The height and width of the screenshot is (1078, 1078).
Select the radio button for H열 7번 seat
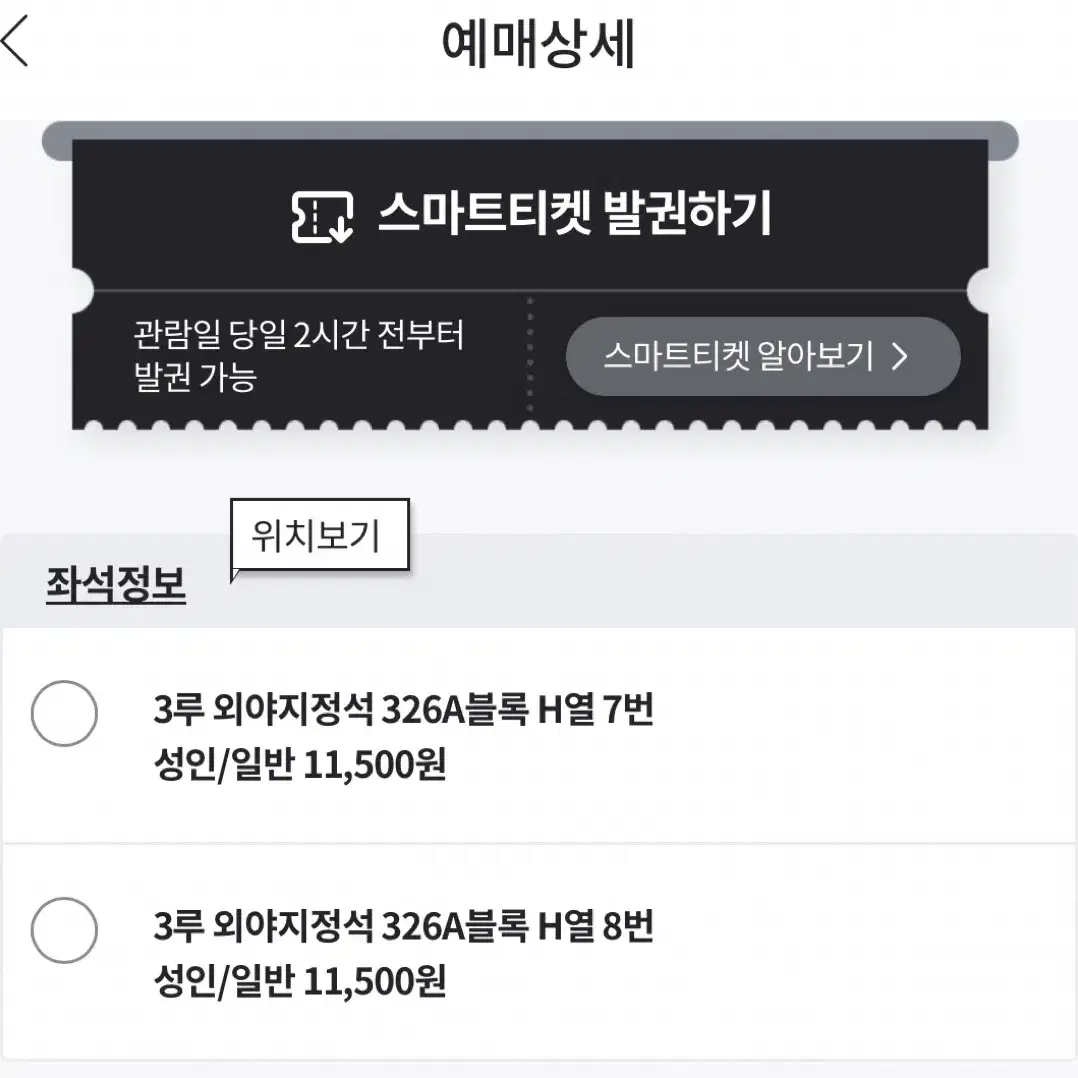pos(64,714)
